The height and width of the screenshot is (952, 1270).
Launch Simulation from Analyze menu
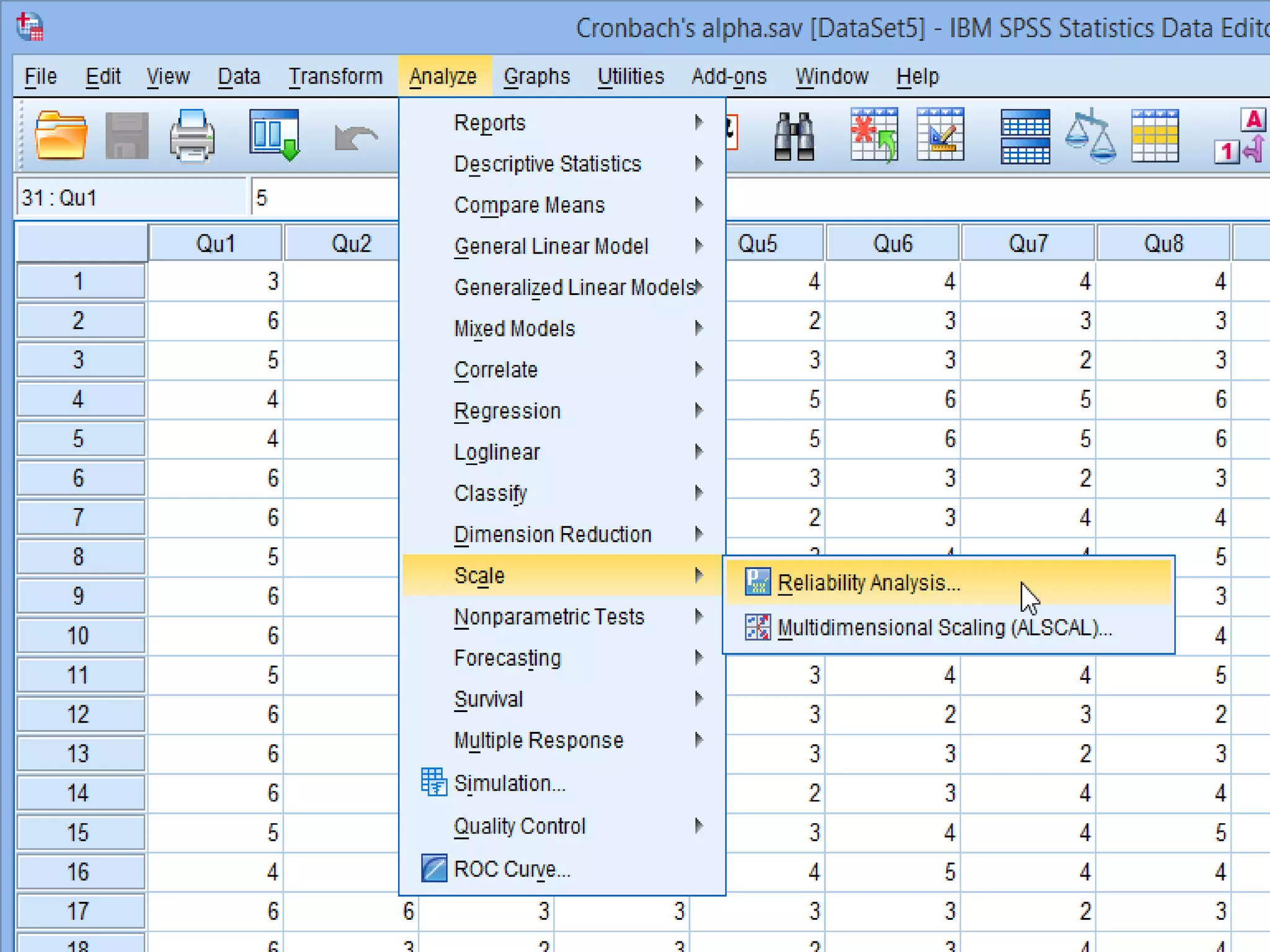[x=509, y=783]
